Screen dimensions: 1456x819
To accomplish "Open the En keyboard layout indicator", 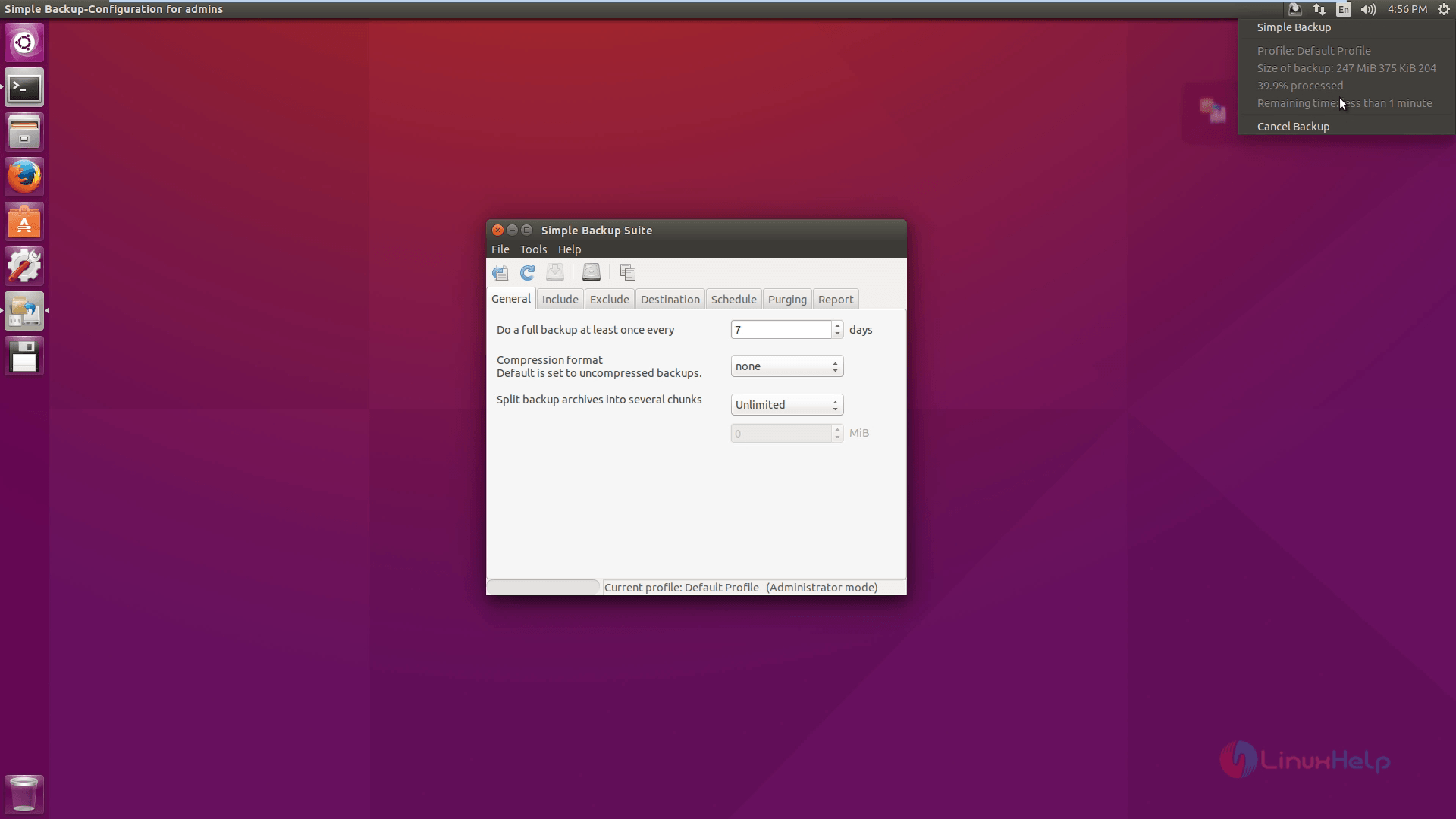I will [x=1344, y=9].
